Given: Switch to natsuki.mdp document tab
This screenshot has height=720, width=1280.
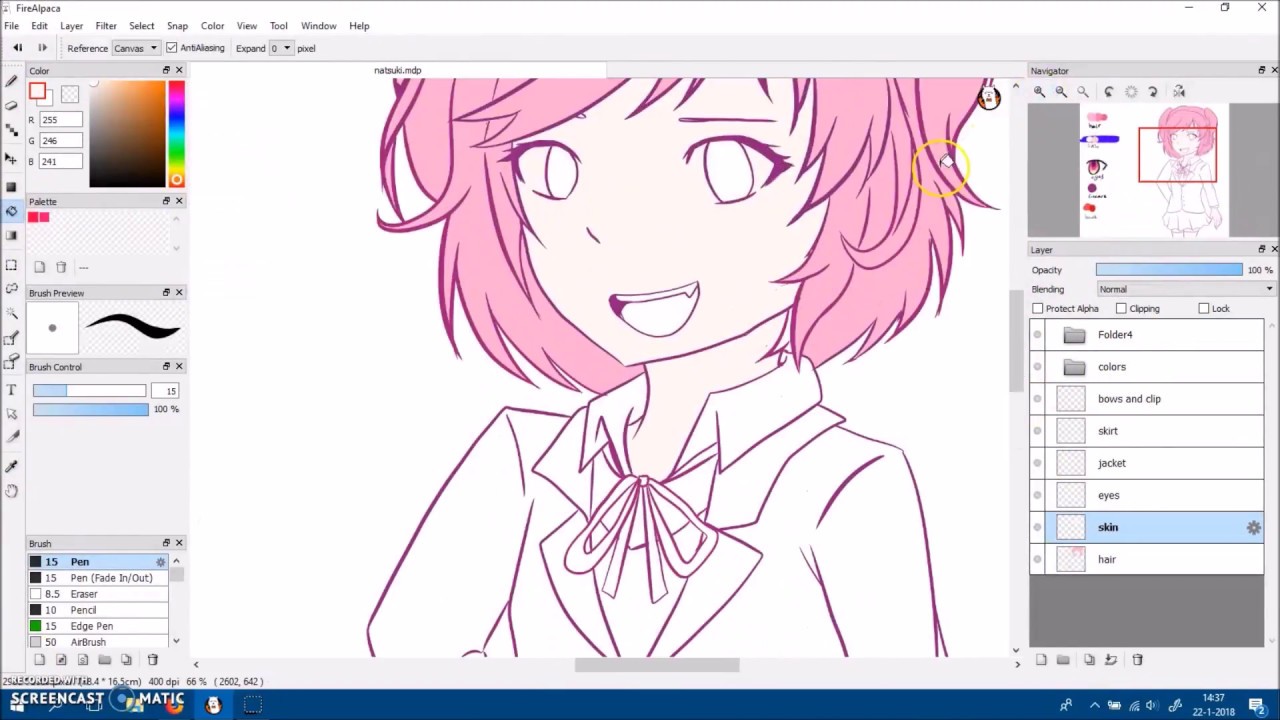Looking at the screenshot, I should pyautogui.click(x=398, y=71).
